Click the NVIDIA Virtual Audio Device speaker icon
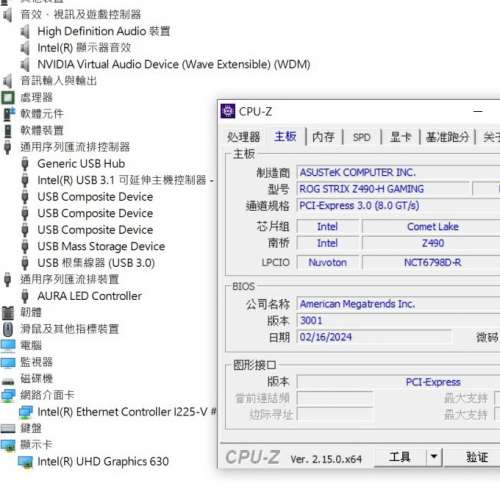 tap(25, 65)
